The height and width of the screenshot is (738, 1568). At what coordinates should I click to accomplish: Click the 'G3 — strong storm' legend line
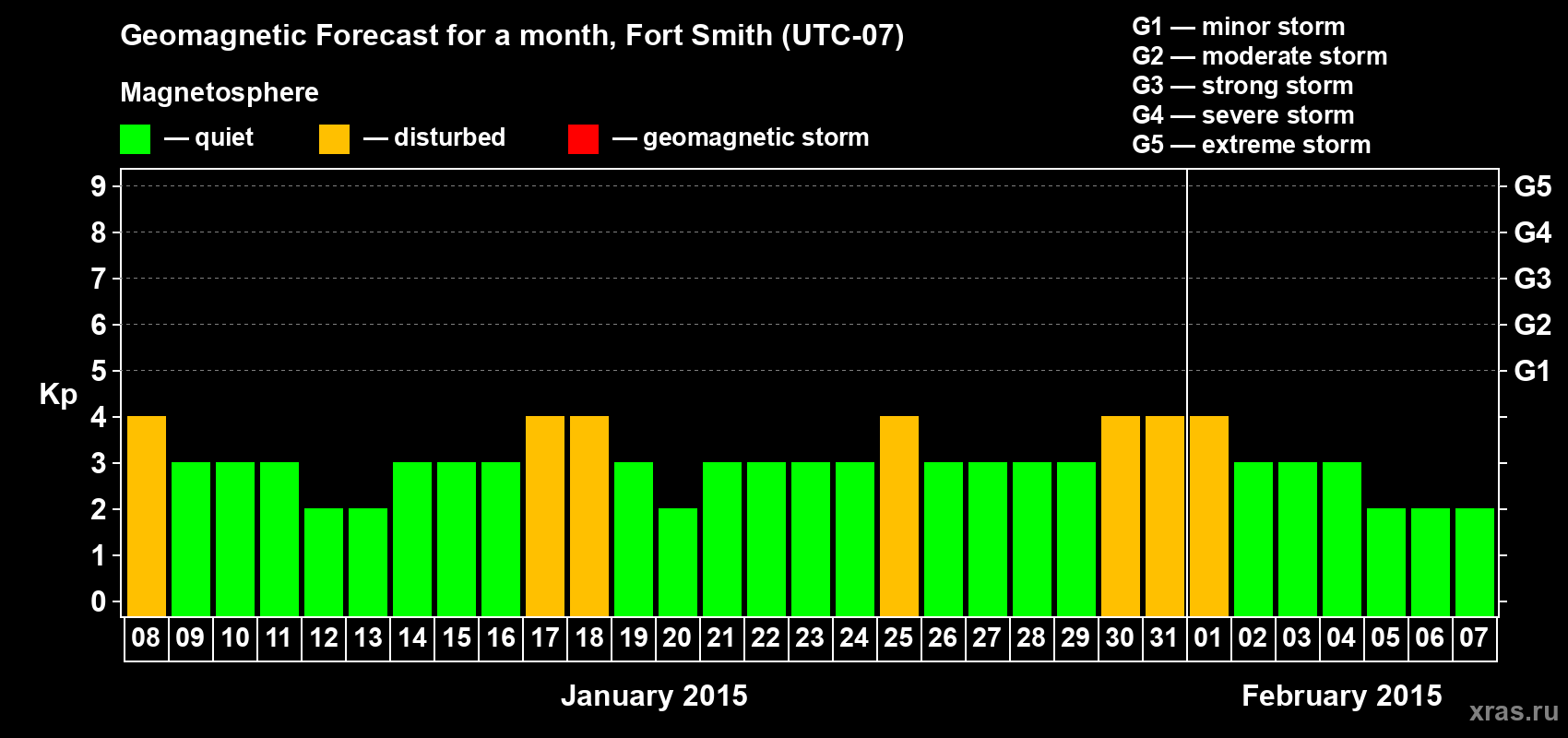1242,86
